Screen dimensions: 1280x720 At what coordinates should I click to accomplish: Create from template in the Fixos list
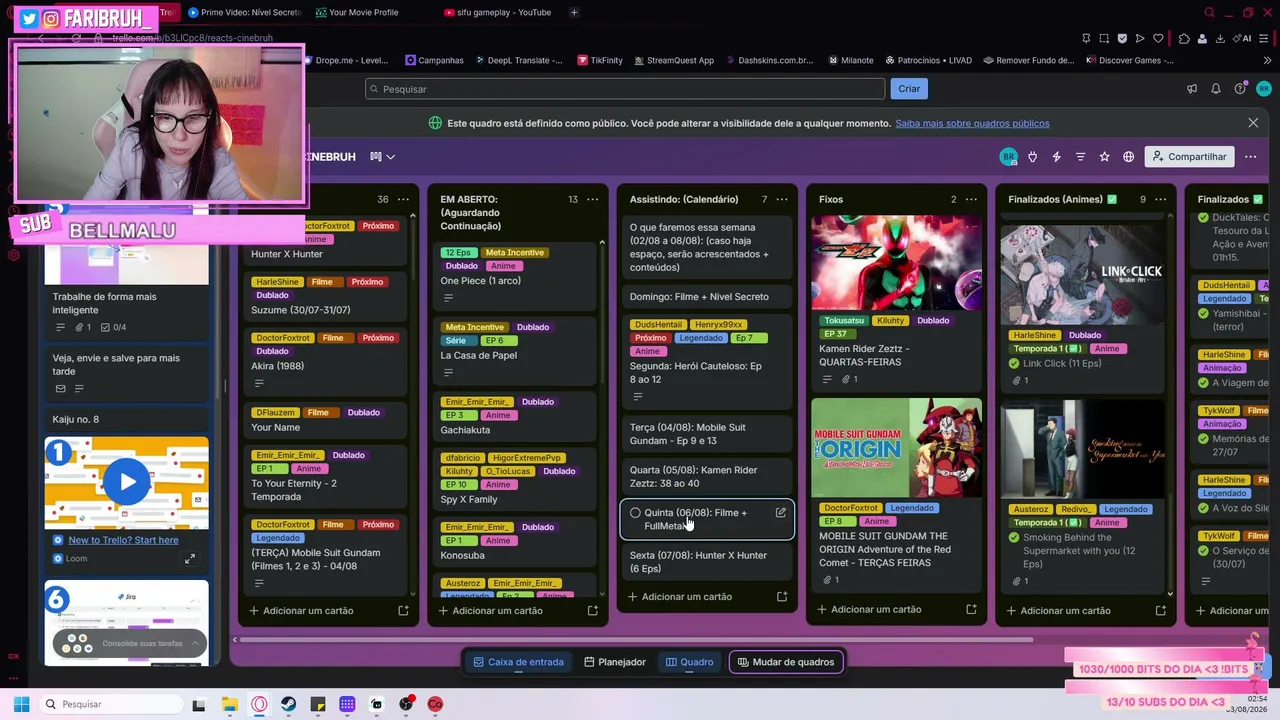[x=971, y=610]
